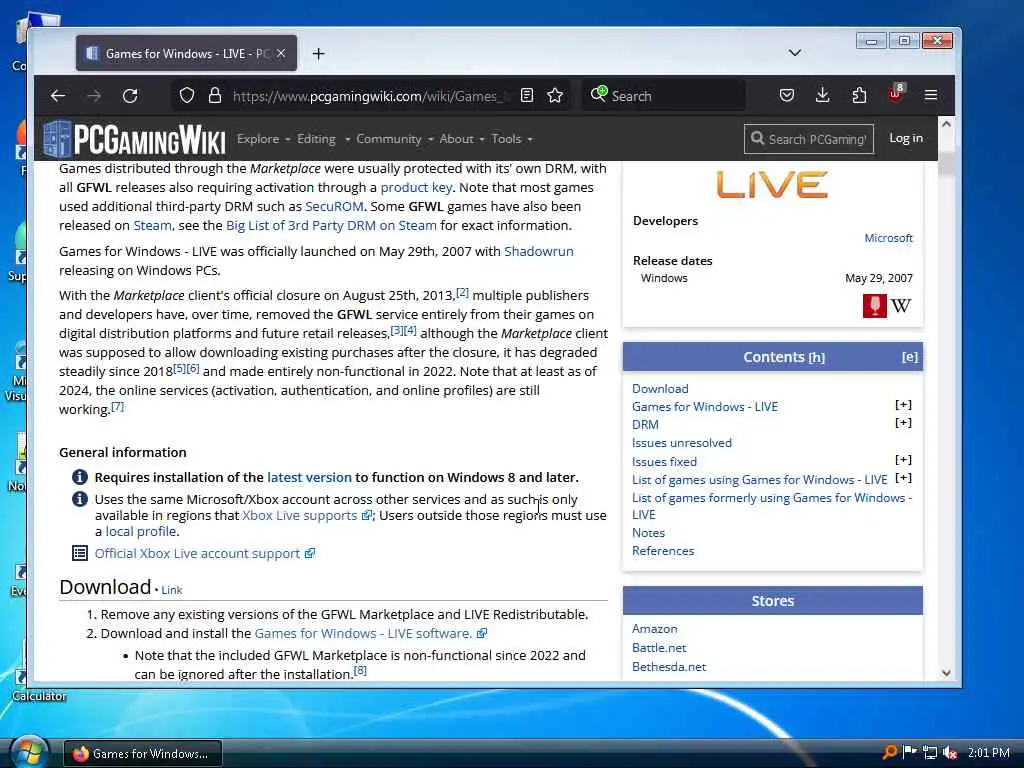Viewport: 1024px width, 768px height.
Task: Open the Explore dropdown menu
Action: click(x=263, y=138)
